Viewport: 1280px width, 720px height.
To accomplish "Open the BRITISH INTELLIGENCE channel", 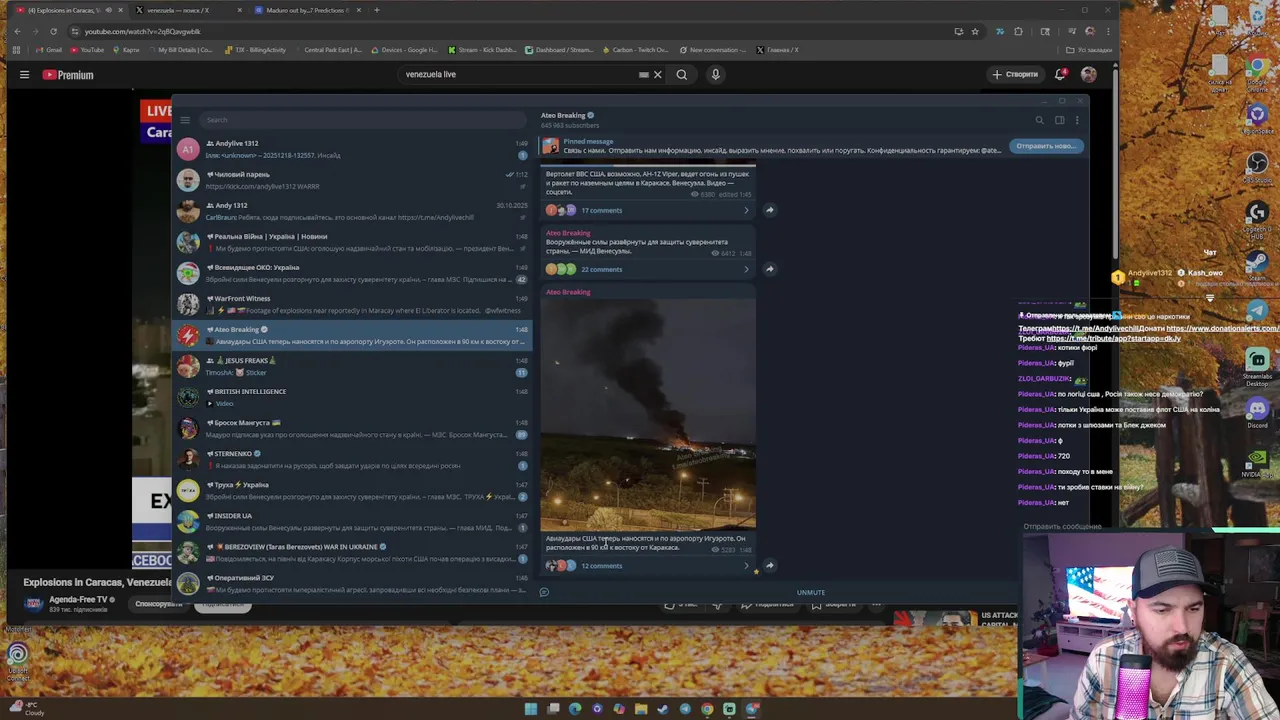I will pyautogui.click(x=352, y=397).
